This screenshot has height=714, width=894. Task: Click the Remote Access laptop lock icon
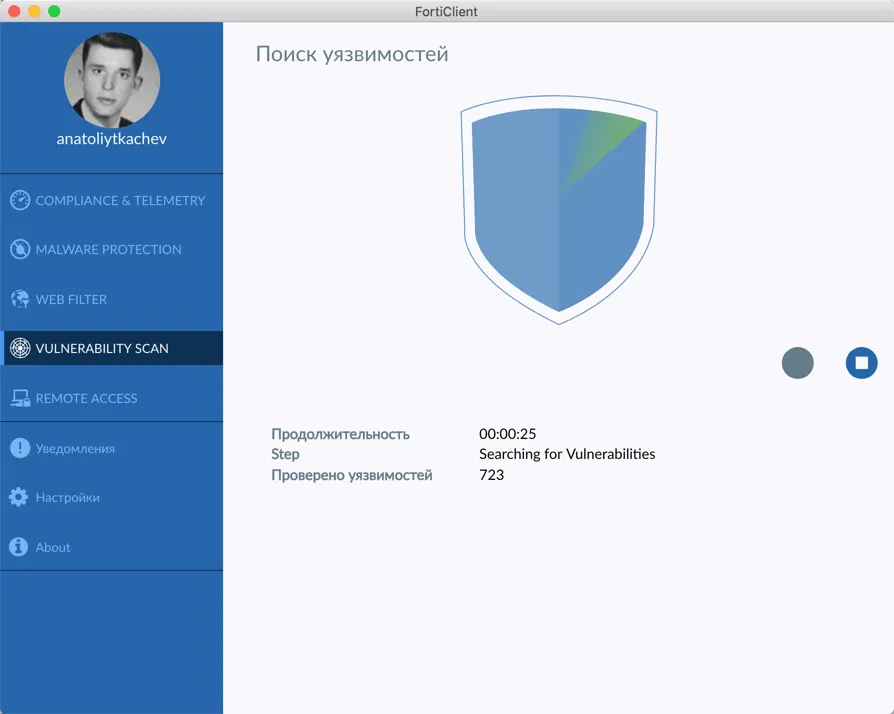[x=20, y=398]
